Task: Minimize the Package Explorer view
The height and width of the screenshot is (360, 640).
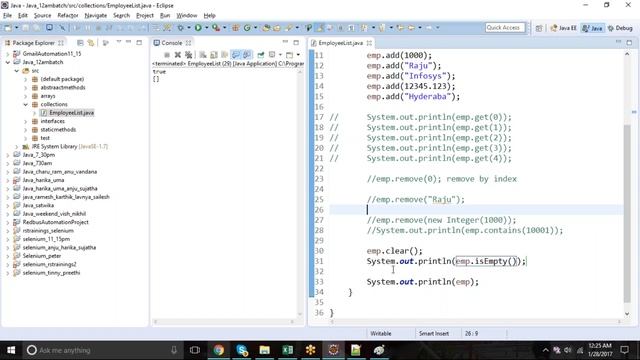Action: (x=128, y=42)
